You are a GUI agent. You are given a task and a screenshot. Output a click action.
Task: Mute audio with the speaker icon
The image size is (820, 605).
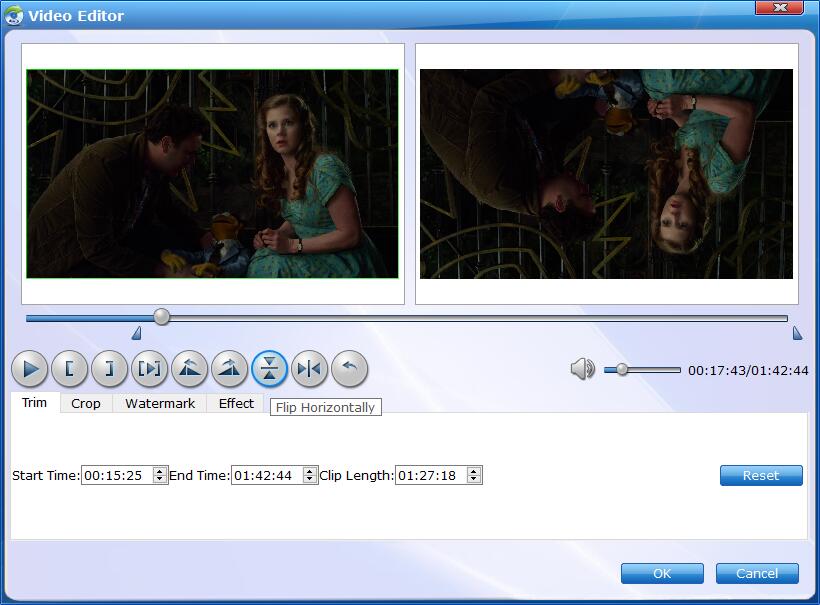point(582,370)
